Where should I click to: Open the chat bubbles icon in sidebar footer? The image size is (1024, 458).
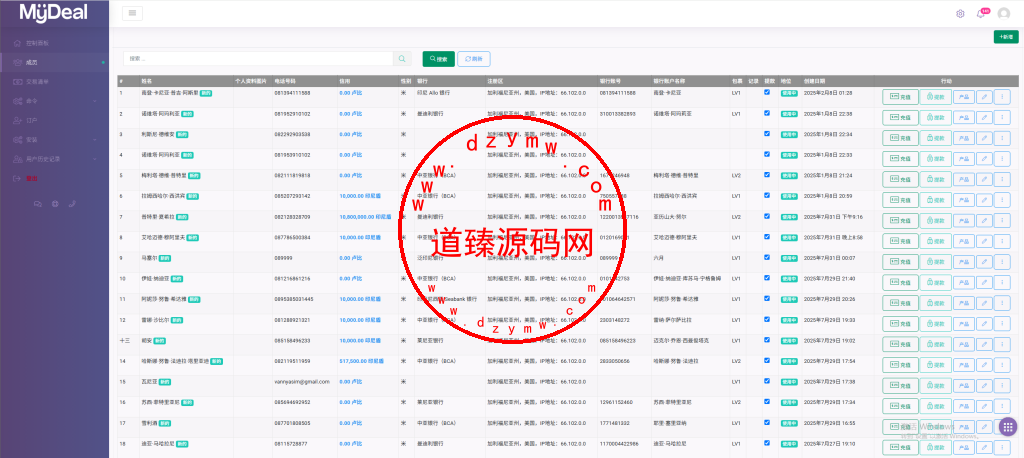pyautogui.click(x=38, y=204)
